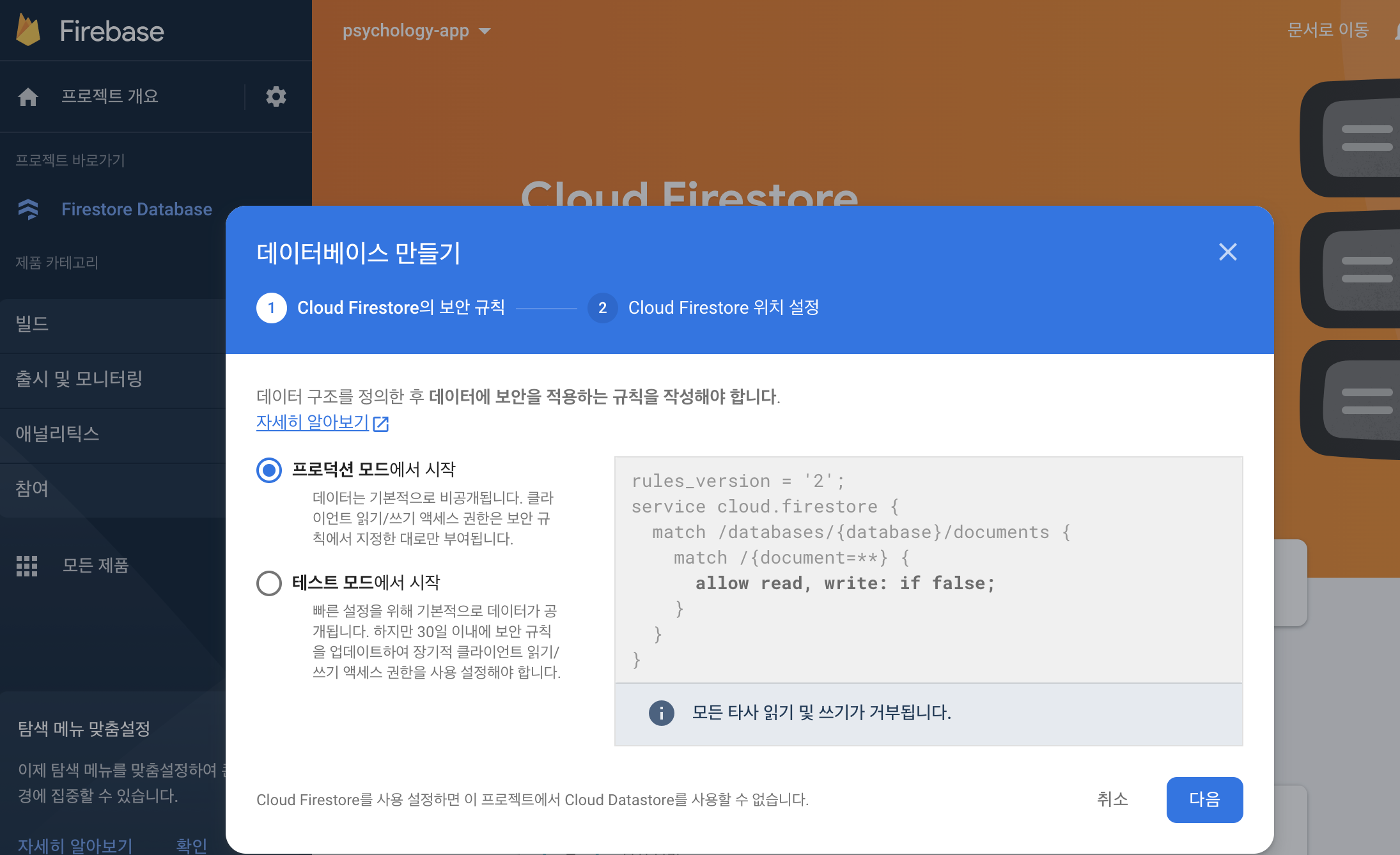Click the Firestore Database sidebar icon
The width and height of the screenshot is (1400, 855).
(x=28, y=209)
